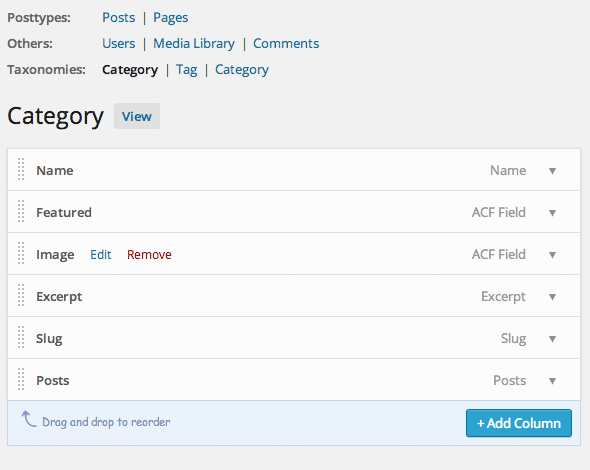Click the Add Column button
This screenshot has width=590, height=470.
click(519, 423)
